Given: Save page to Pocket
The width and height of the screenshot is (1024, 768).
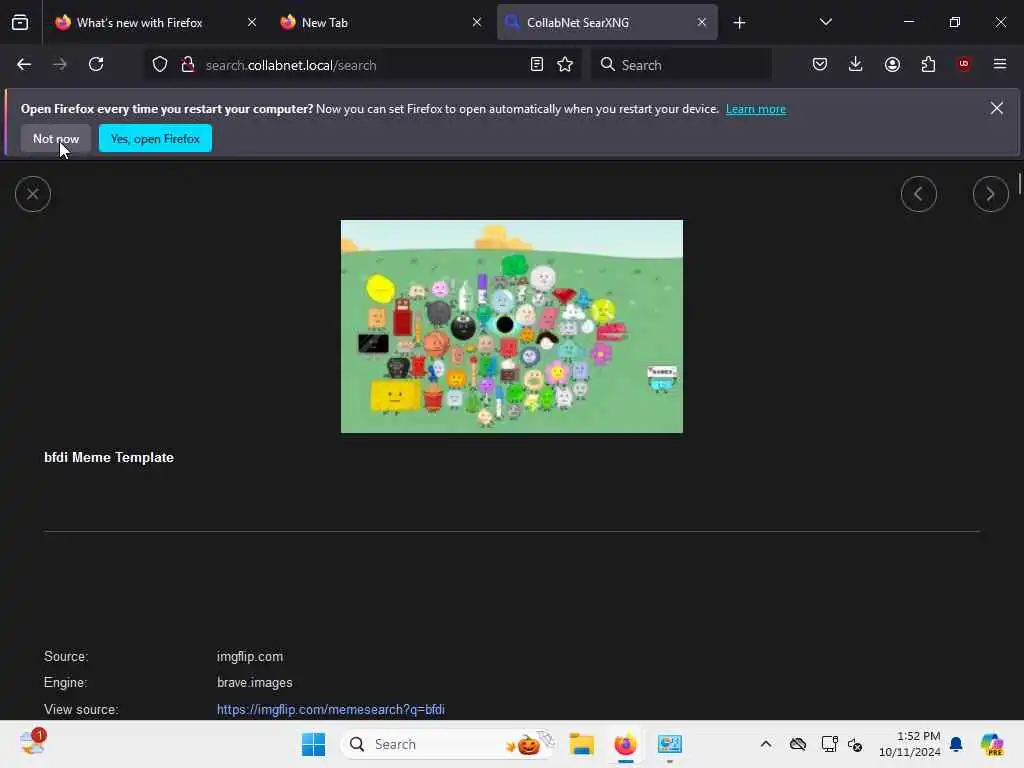Looking at the screenshot, I should 820,65.
